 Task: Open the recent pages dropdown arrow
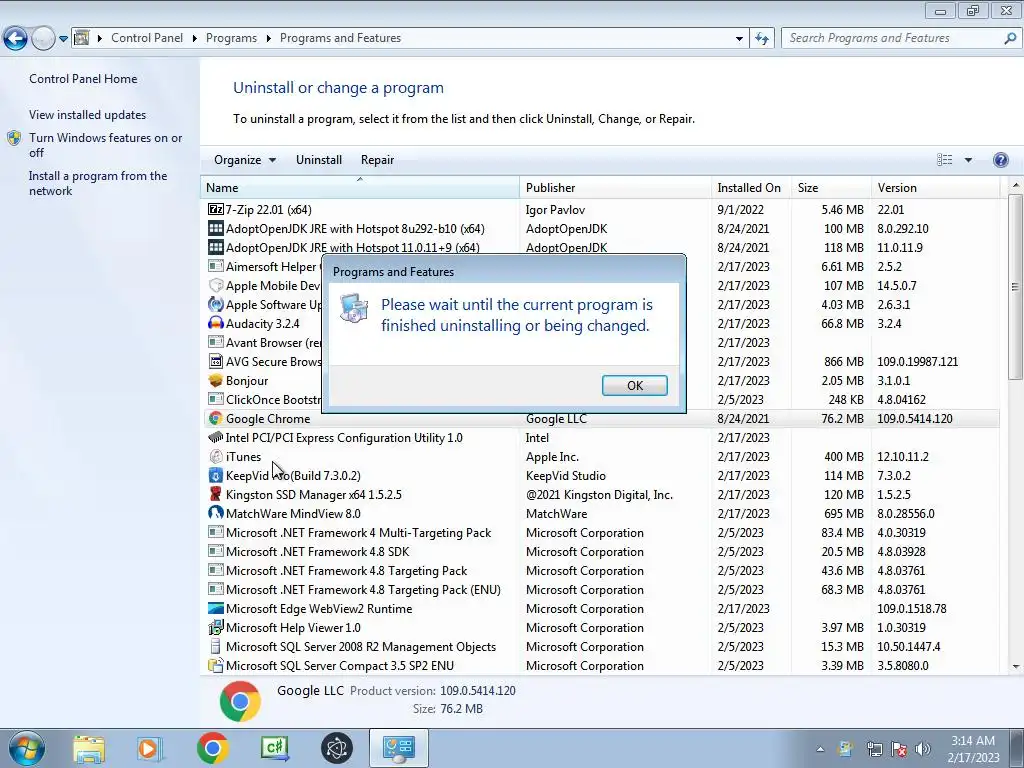[63, 39]
